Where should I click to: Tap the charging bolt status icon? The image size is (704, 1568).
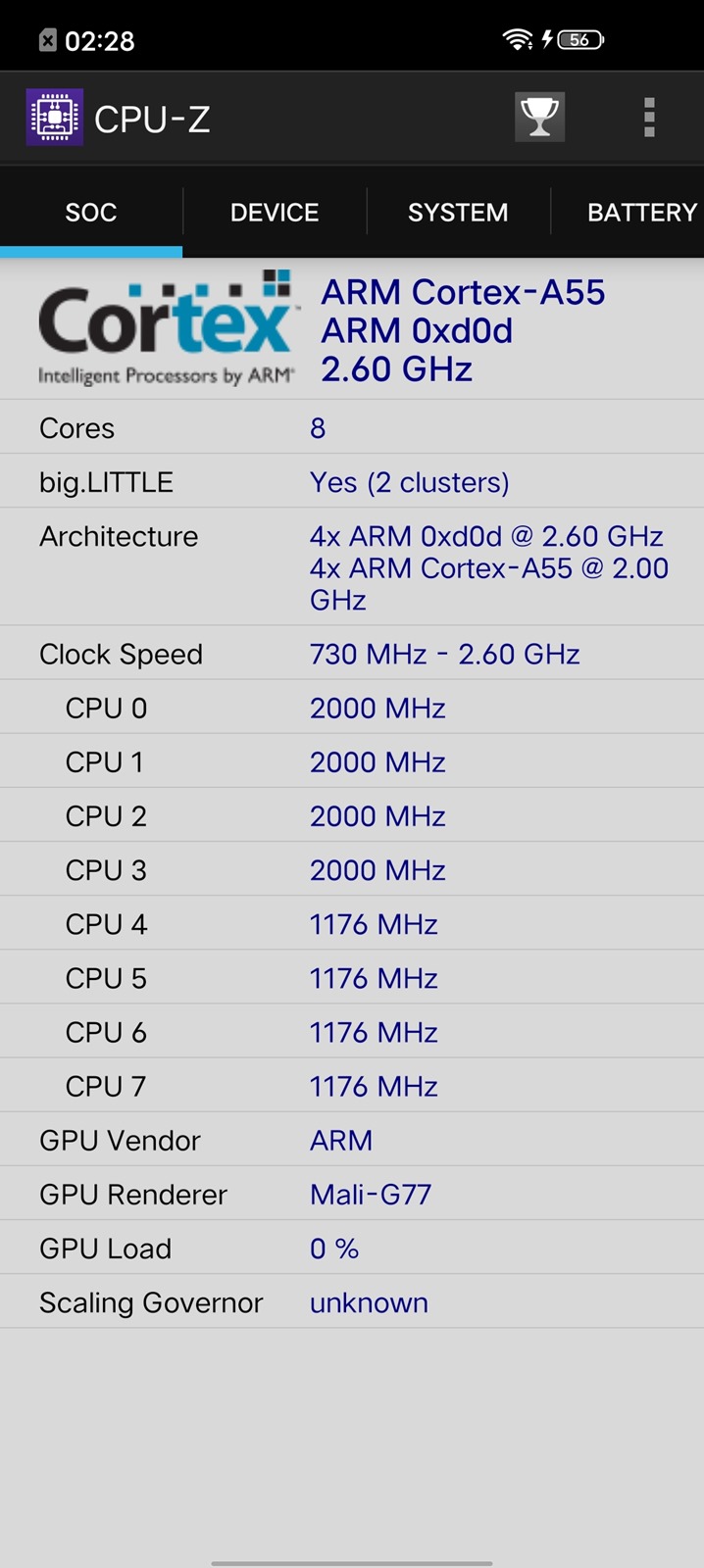pos(547,39)
